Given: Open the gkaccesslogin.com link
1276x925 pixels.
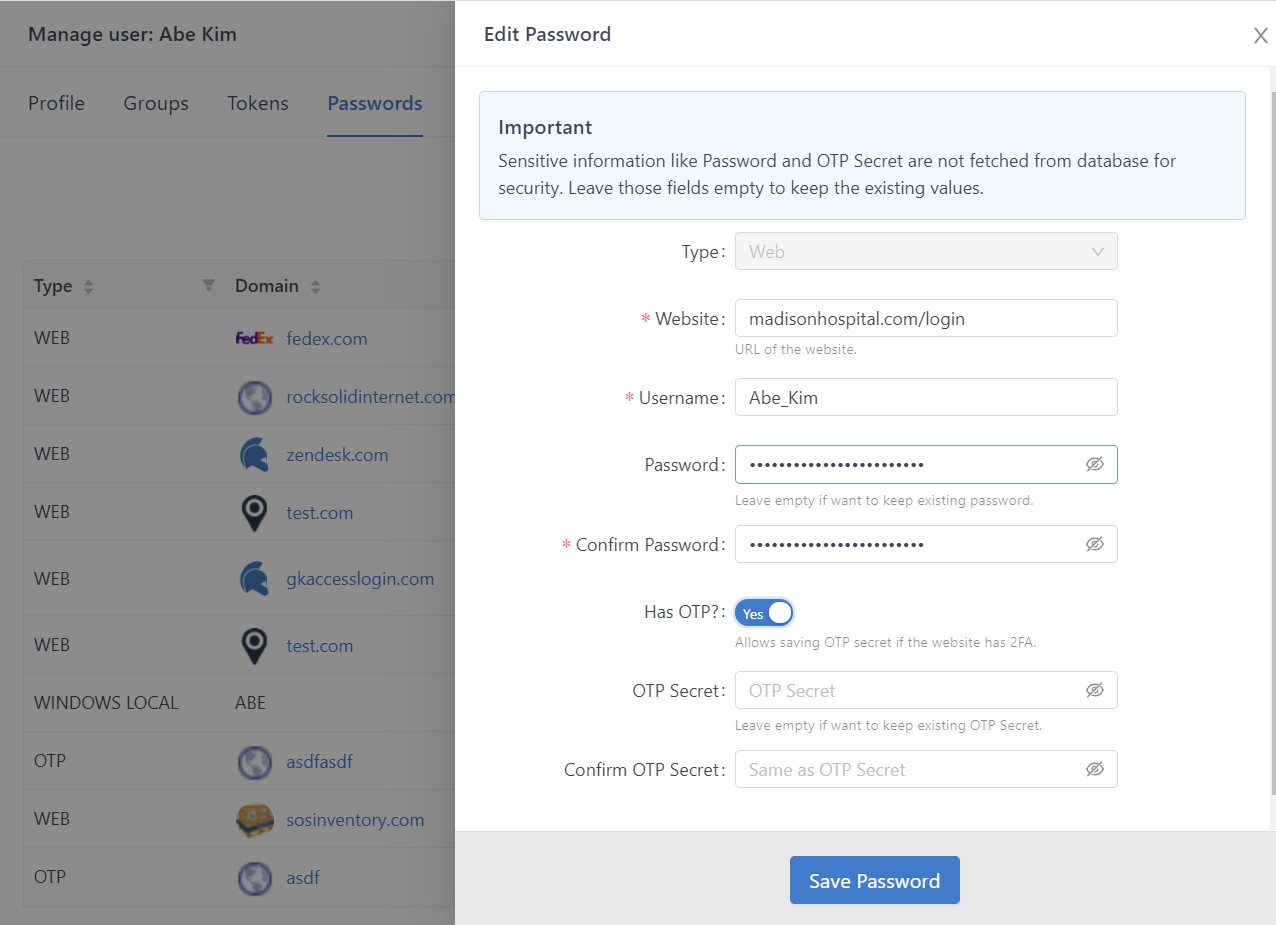Looking at the screenshot, I should tap(360, 579).
